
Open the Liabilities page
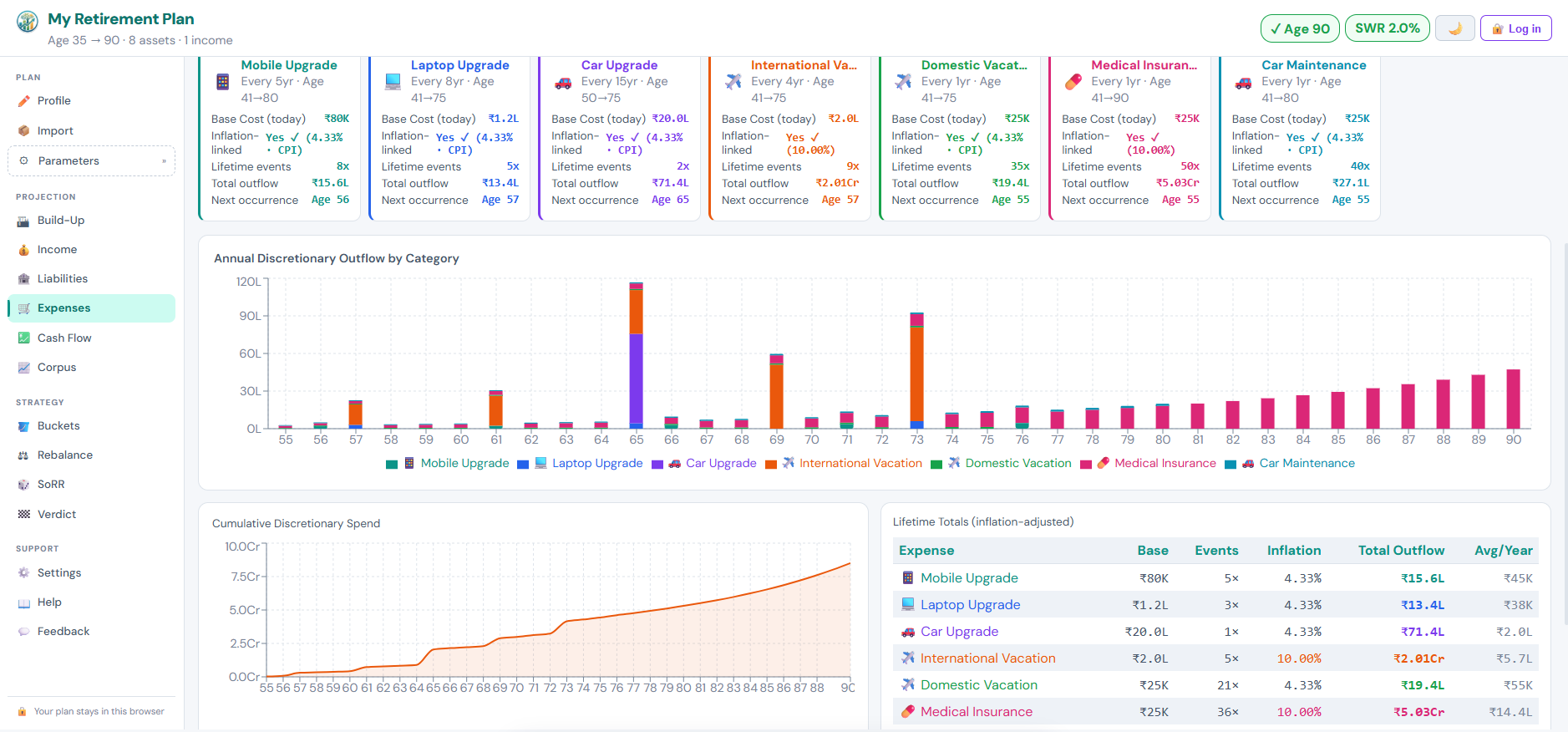[92, 279]
